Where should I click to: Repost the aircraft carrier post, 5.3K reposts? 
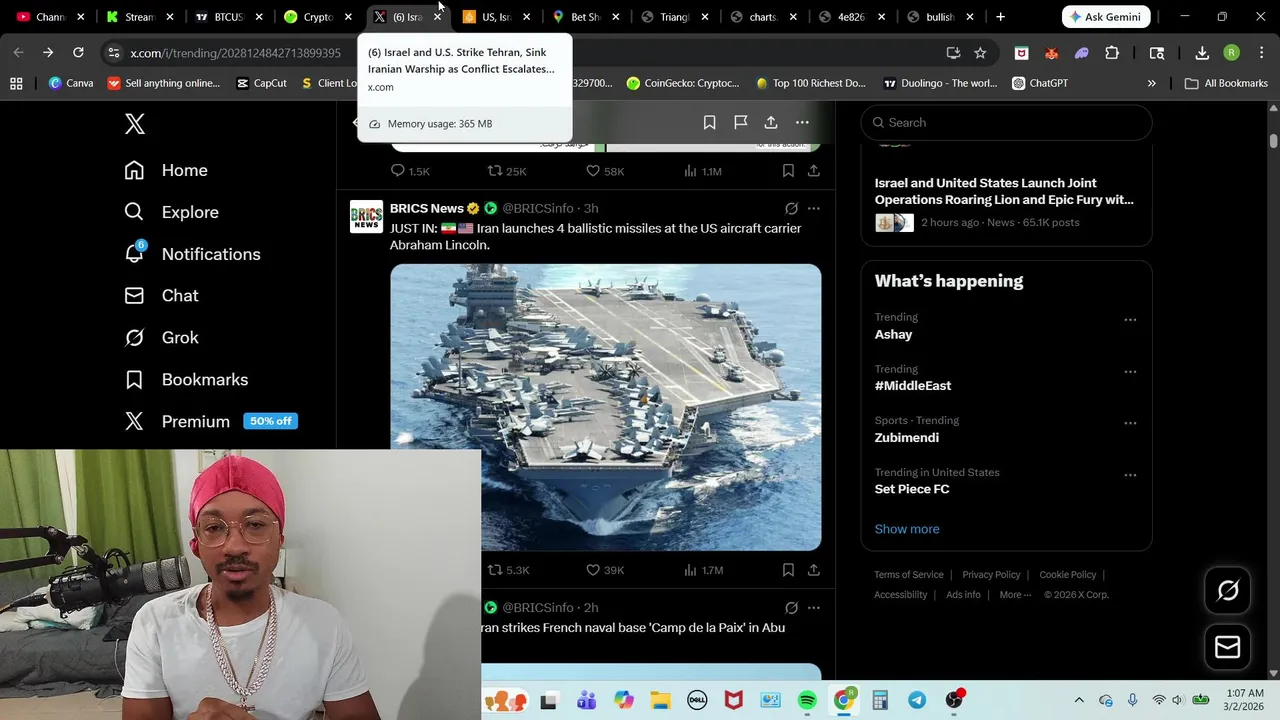(x=508, y=570)
